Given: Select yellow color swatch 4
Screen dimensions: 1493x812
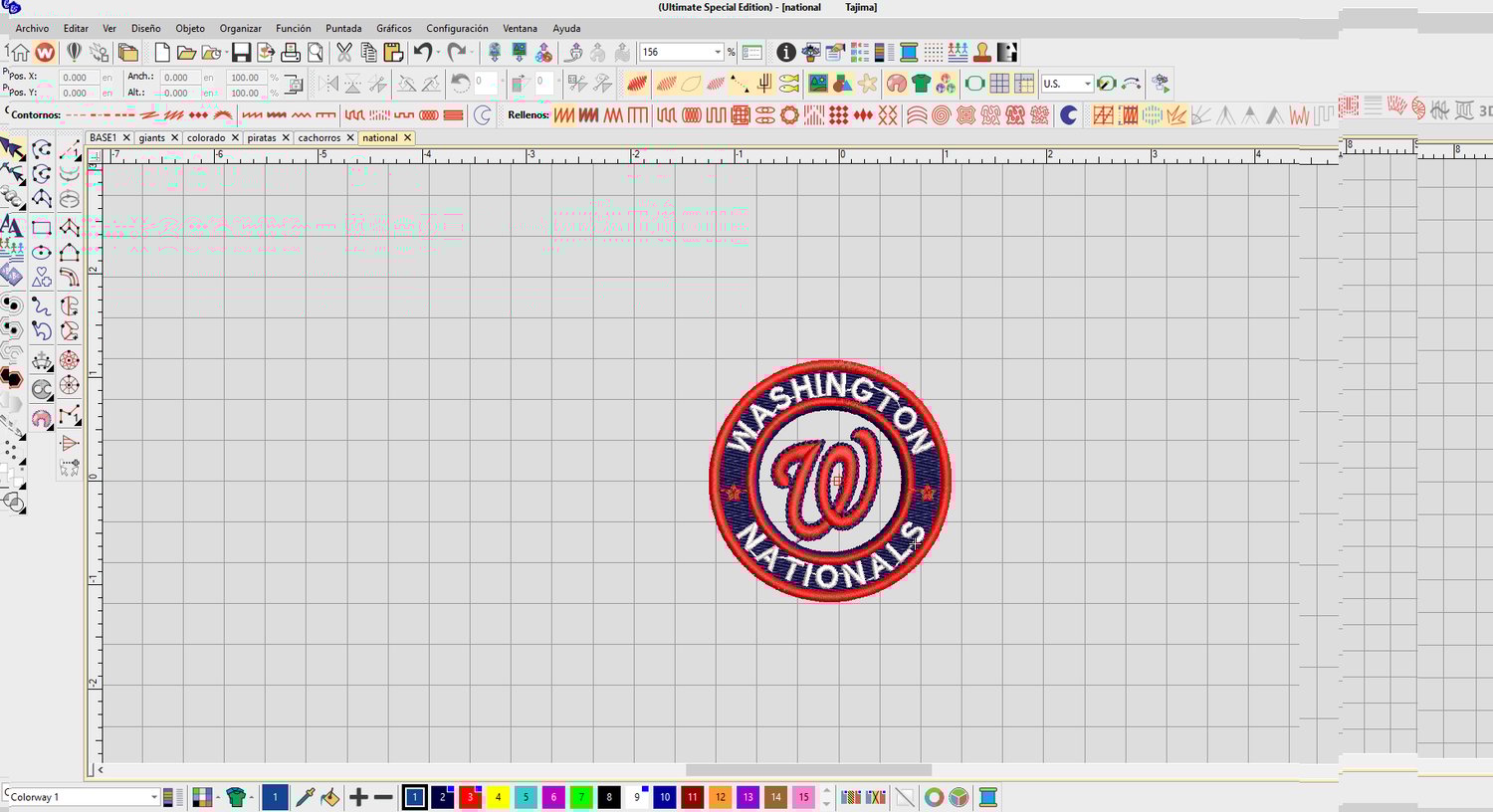Looking at the screenshot, I should click(498, 797).
